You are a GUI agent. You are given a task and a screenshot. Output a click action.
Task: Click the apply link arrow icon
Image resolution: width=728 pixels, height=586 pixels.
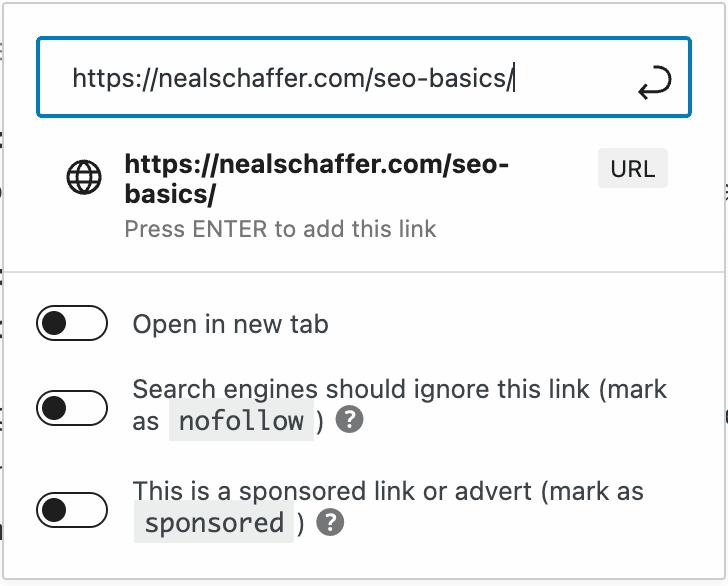(654, 83)
